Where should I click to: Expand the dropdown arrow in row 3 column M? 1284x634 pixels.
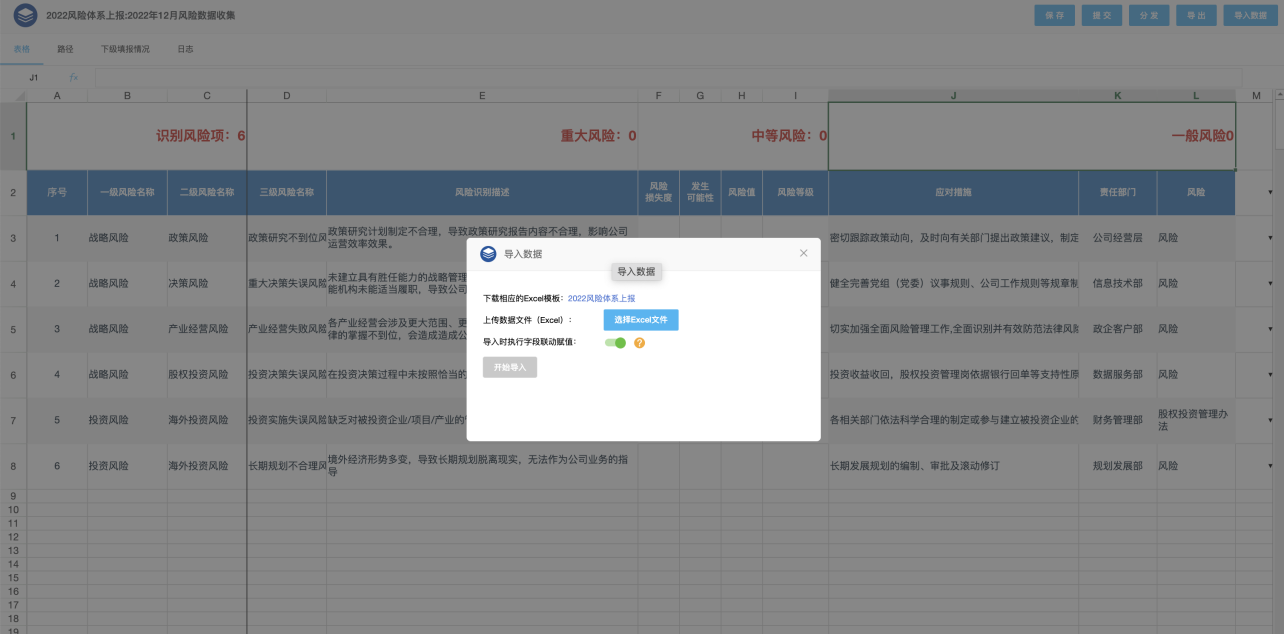(x=1270, y=238)
